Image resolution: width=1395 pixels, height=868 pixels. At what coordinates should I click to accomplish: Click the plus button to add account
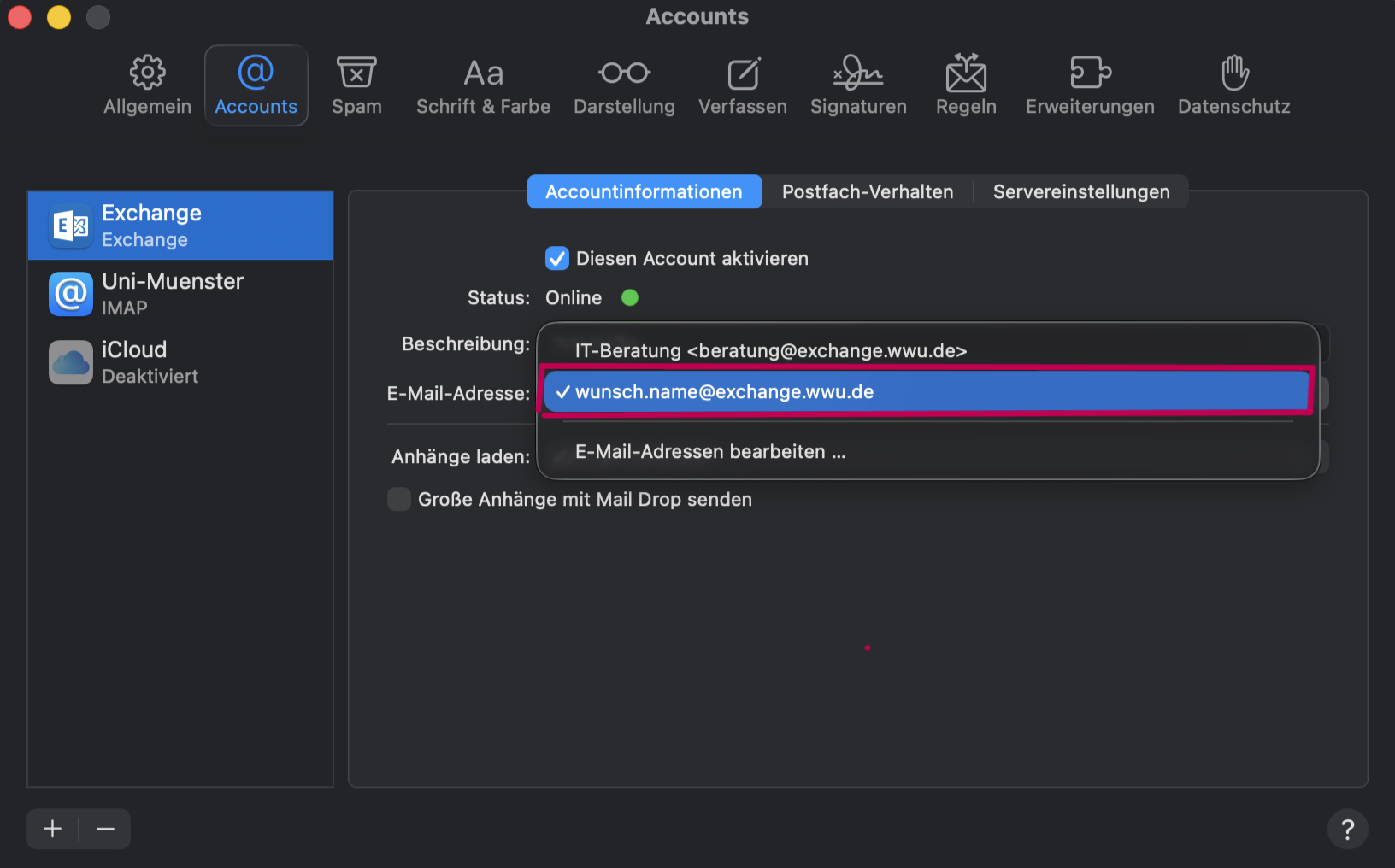[53, 829]
